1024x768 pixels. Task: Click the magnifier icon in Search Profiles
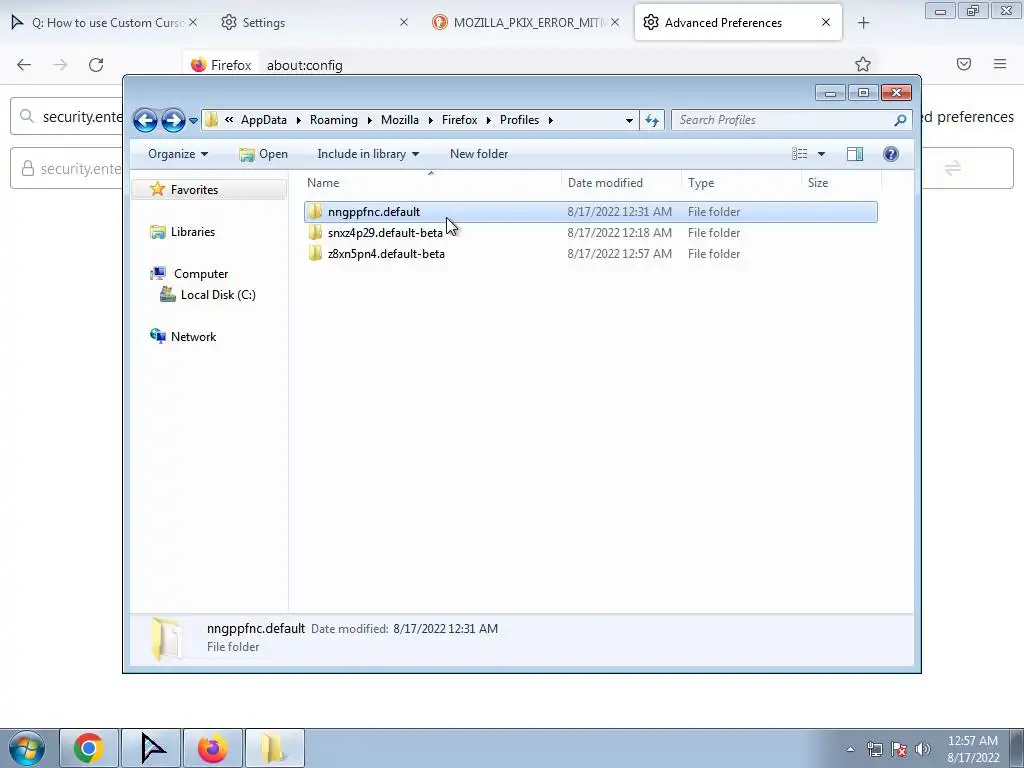900,120
